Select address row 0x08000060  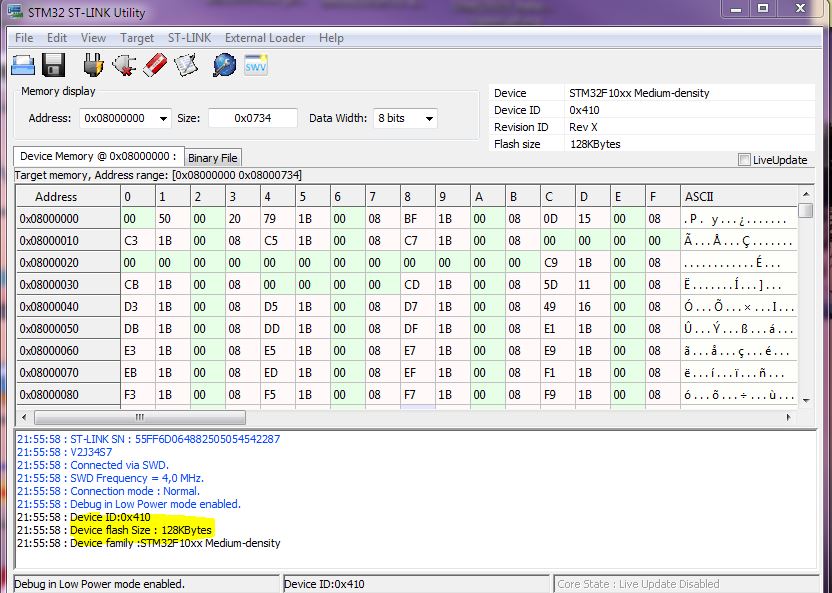point(68,351)
